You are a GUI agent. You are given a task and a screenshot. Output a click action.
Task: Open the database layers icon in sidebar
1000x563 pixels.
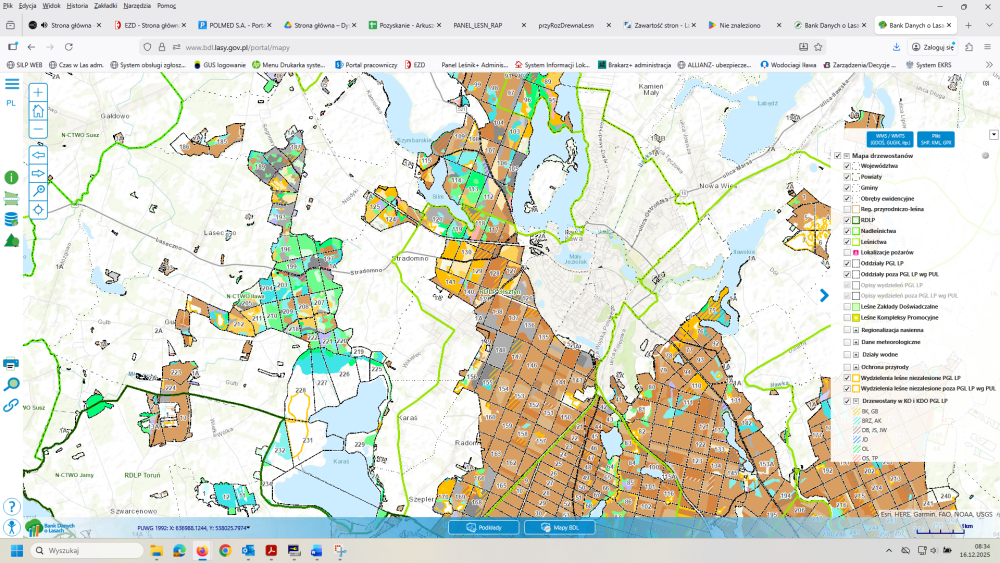(12, 219)
